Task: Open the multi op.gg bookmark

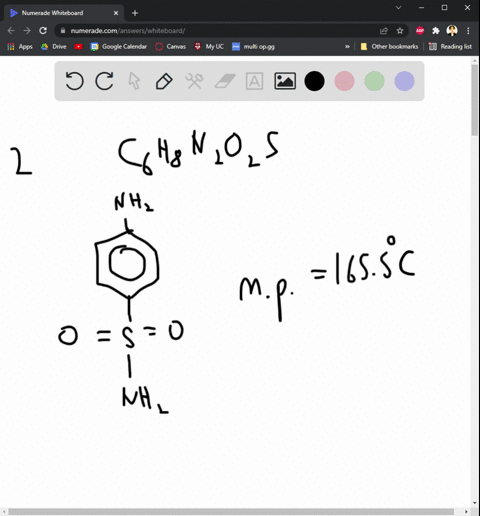Action: (253, 47)
